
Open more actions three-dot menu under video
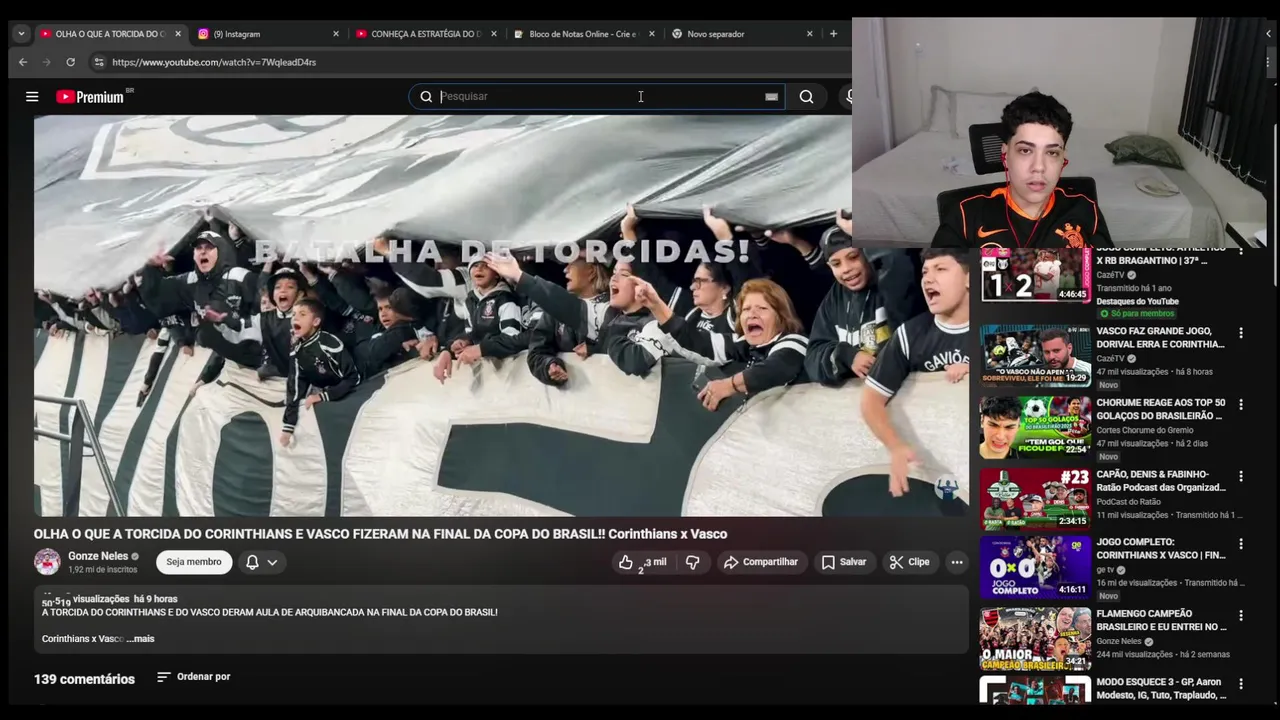click(957, 562)
